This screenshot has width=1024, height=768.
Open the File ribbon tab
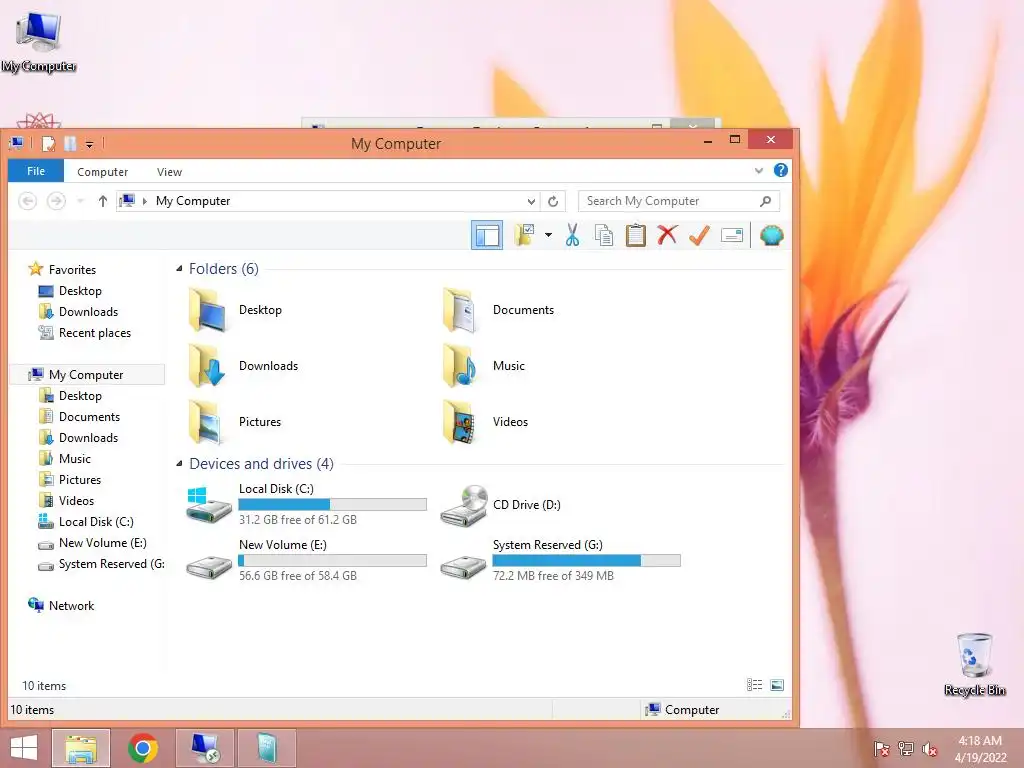pyautogui.click(x=36, y=171)
